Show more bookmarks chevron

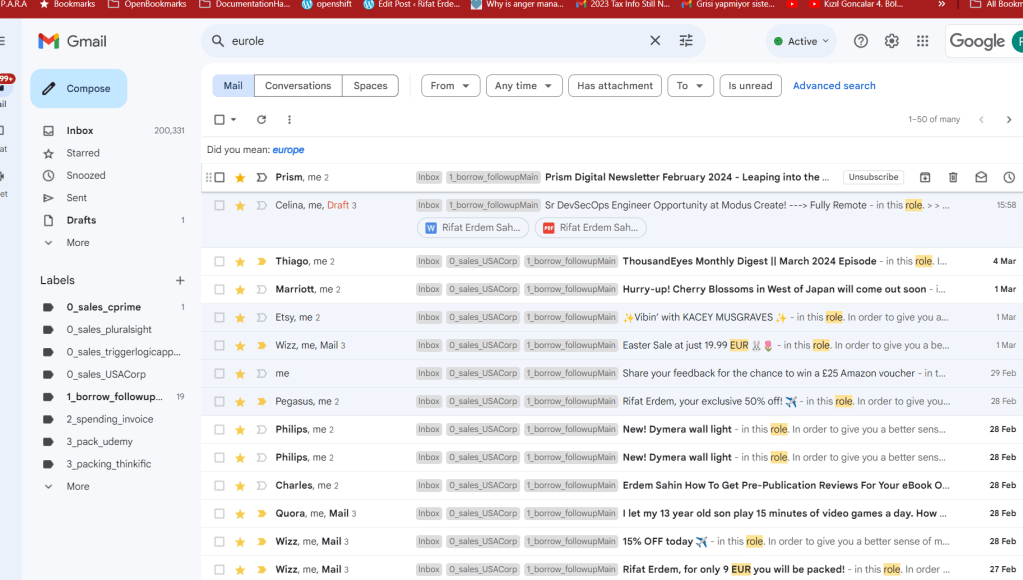tap(941, 4)
